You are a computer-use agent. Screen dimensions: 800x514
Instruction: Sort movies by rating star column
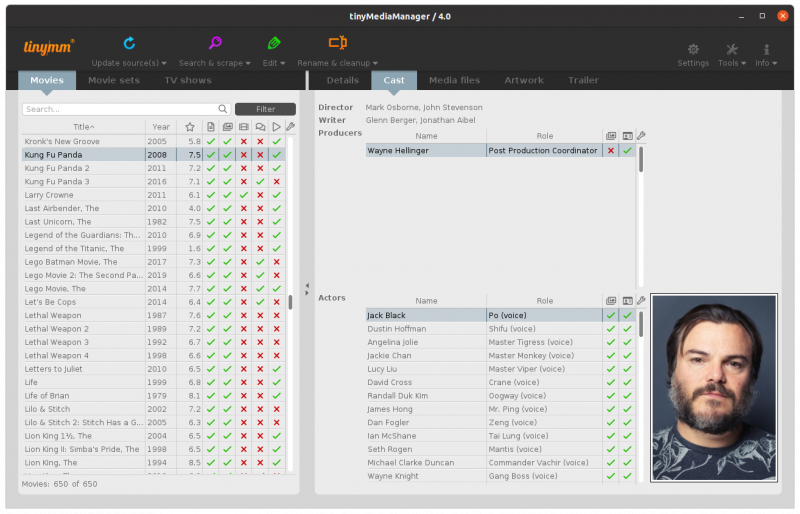[190, 127]
